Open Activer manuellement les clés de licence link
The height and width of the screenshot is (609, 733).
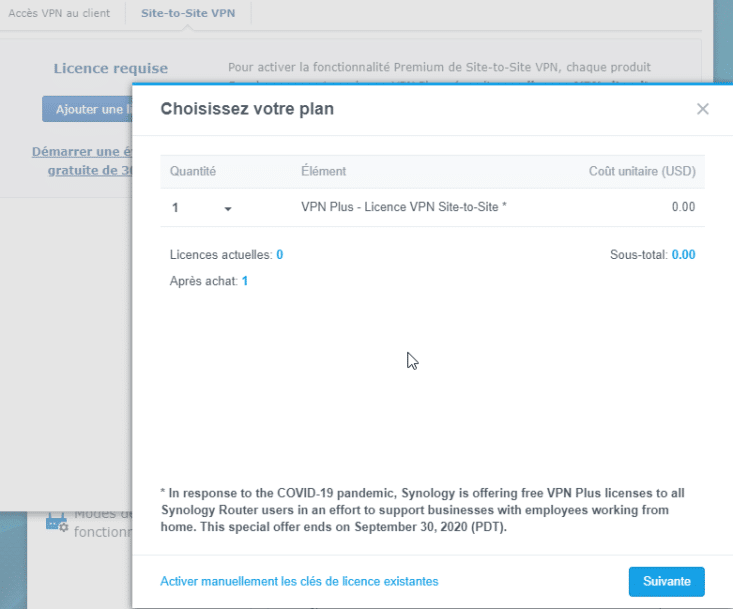(299, 581)
